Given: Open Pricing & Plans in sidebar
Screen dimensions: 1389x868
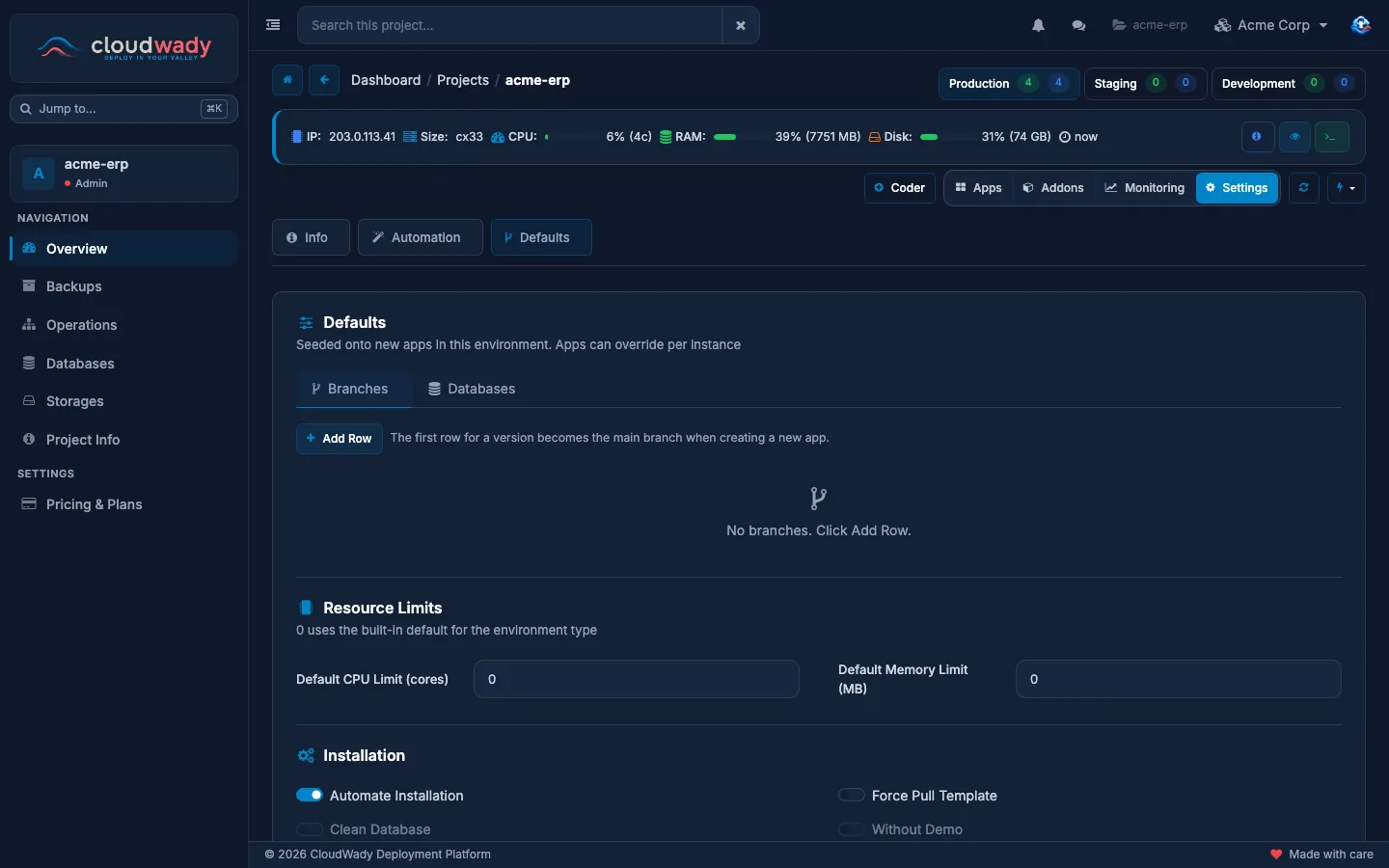Looking at the screenshot, I should point(123,504).
